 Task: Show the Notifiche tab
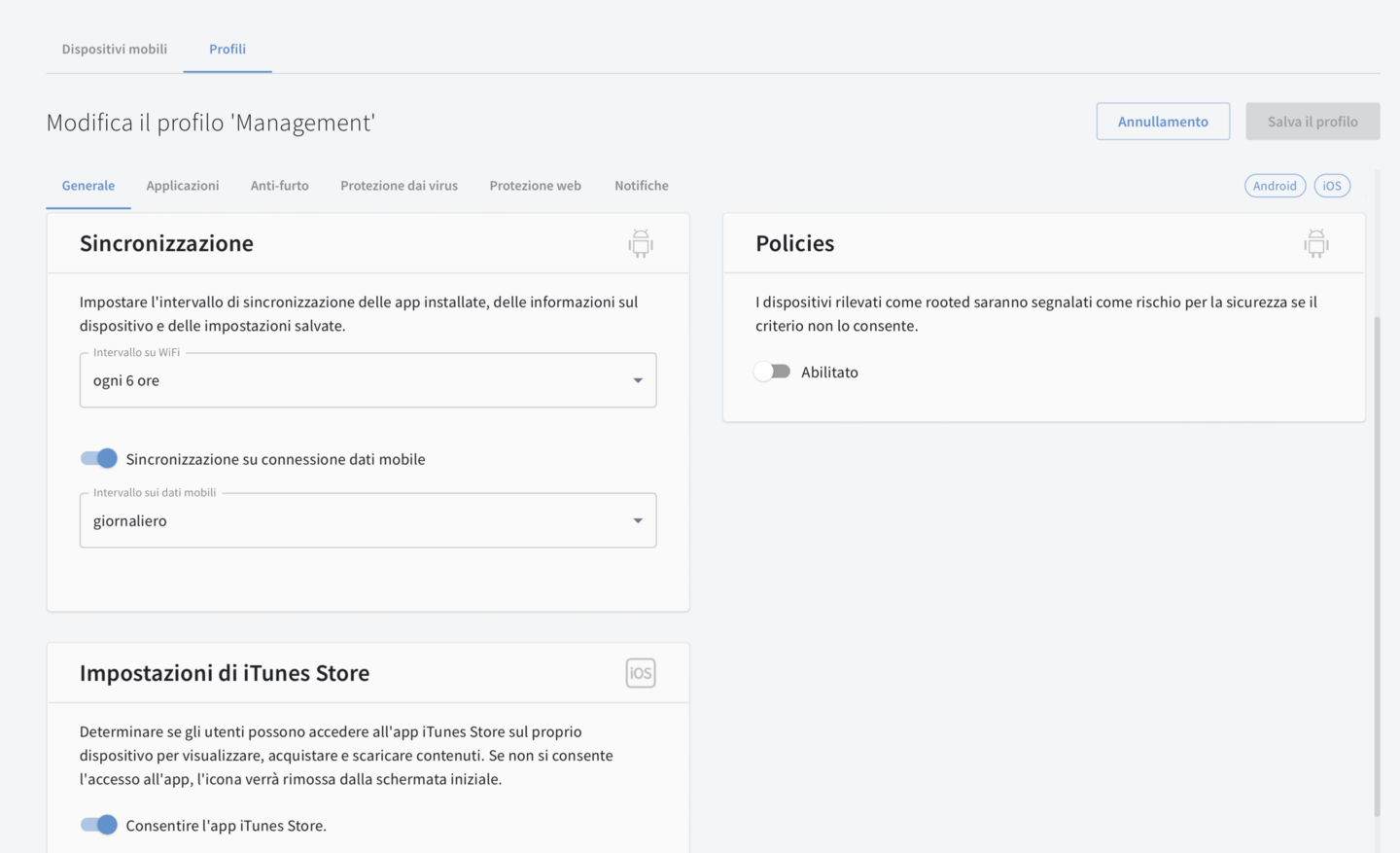tap(641, 186)
